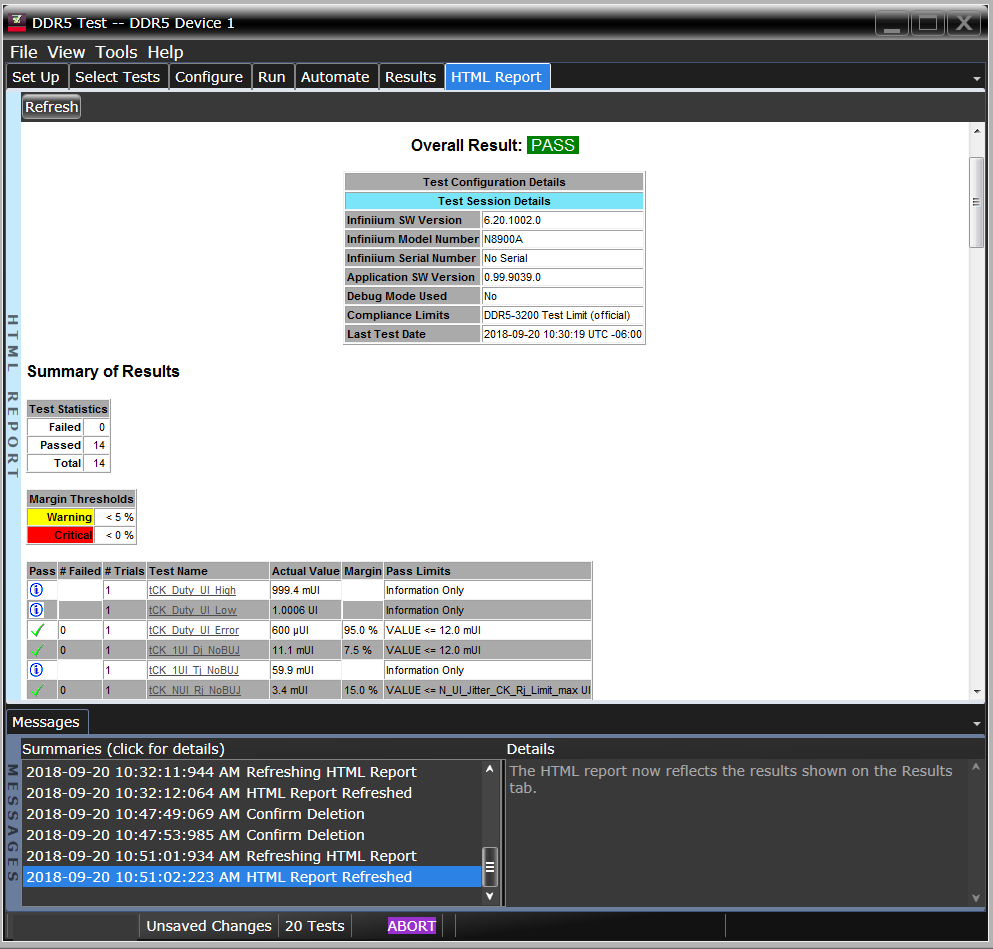Screen dimensions: 993x949
Task: Click the ABORT button in status bar
Action: tap(412, 926)
